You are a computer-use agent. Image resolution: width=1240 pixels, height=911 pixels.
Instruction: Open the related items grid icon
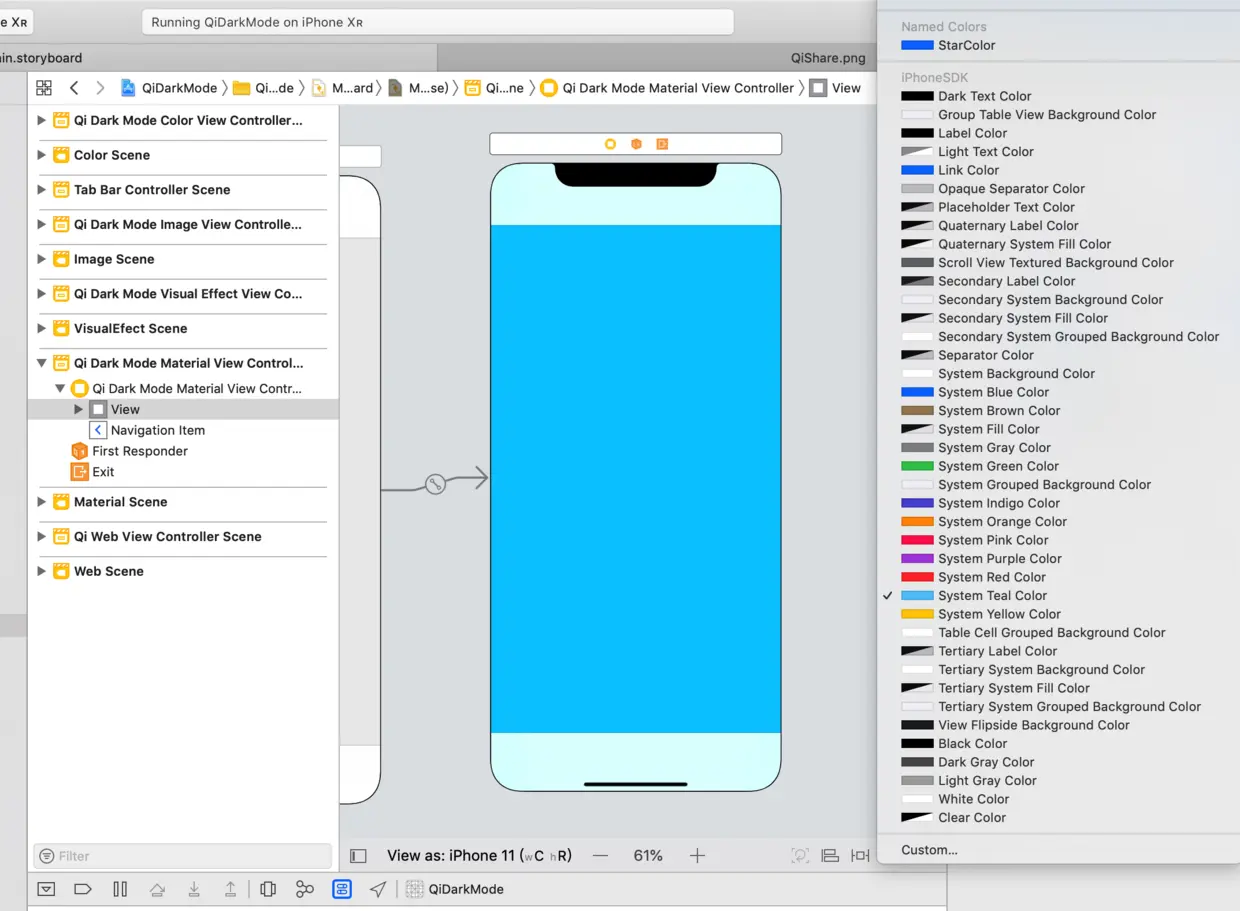44,88
